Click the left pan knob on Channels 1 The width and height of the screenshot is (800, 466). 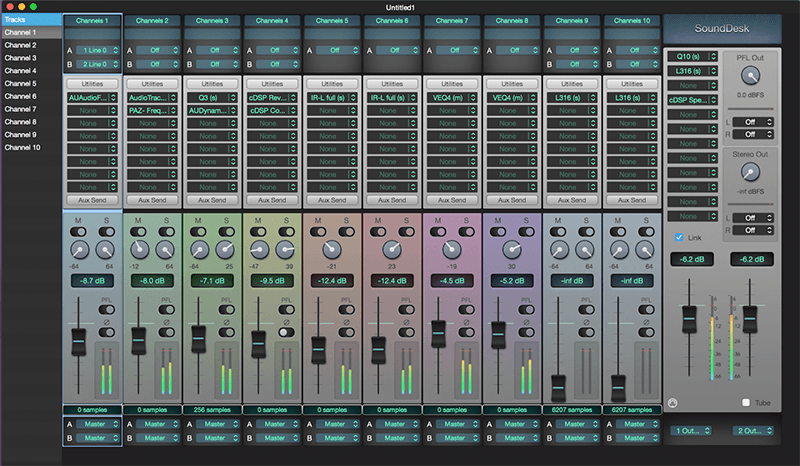point(77,250)
